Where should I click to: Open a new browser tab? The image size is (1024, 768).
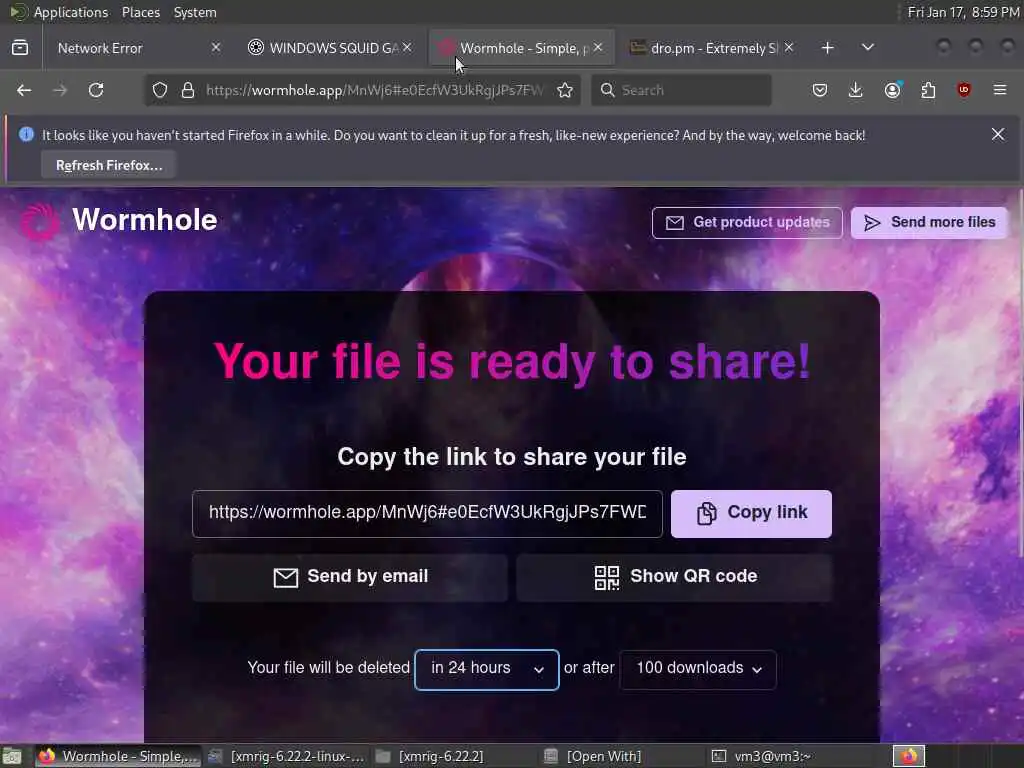click(827, 48)
